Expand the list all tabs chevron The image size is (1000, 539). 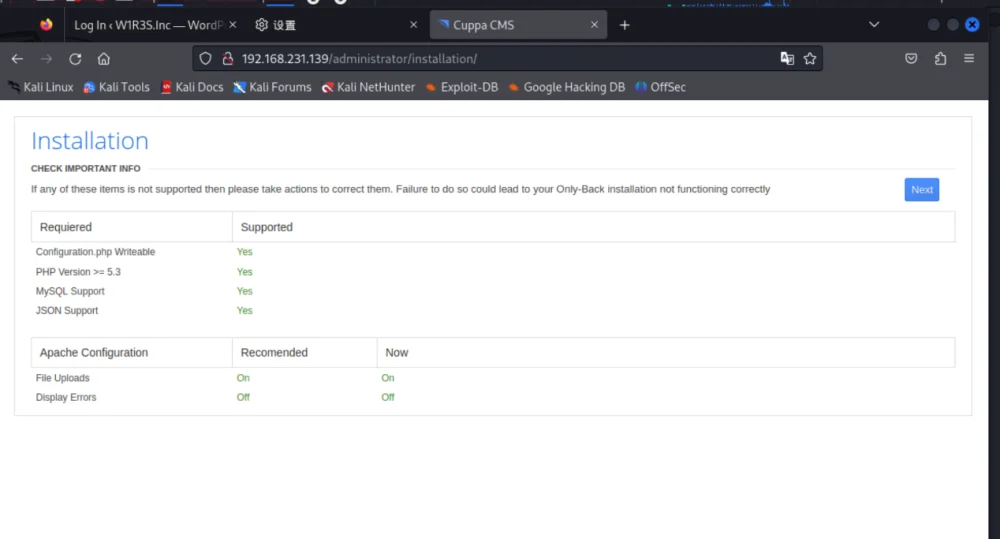pyautogui.click(x=874, y=24)
